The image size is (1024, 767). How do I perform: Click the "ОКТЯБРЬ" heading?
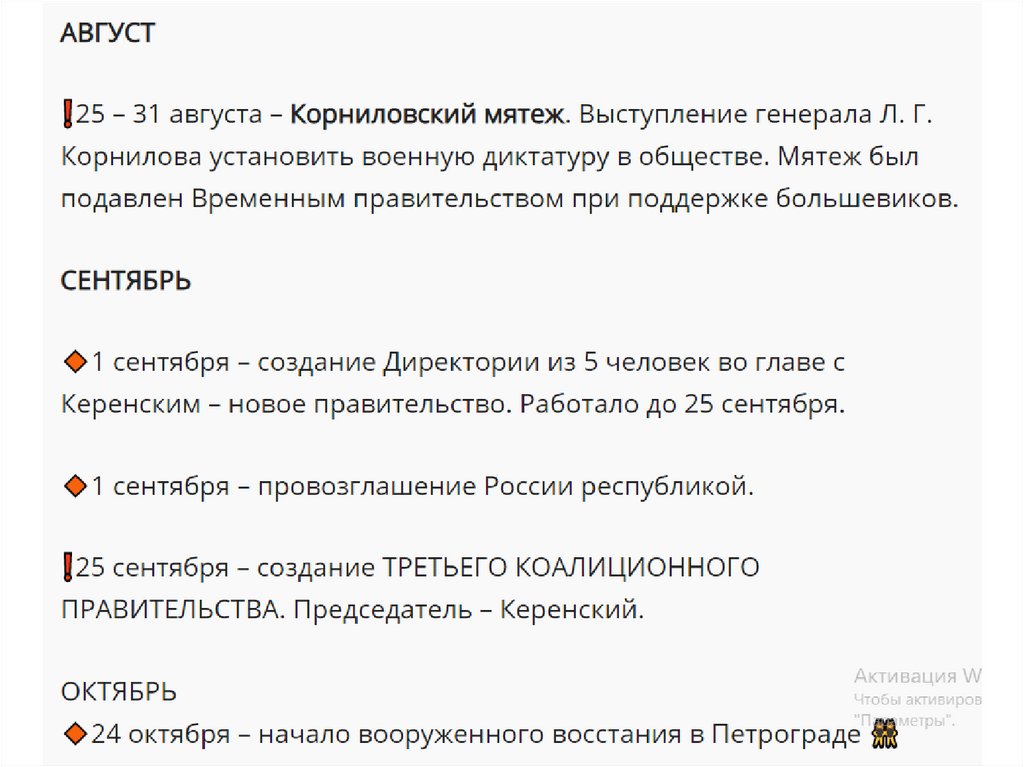point(119,691)
